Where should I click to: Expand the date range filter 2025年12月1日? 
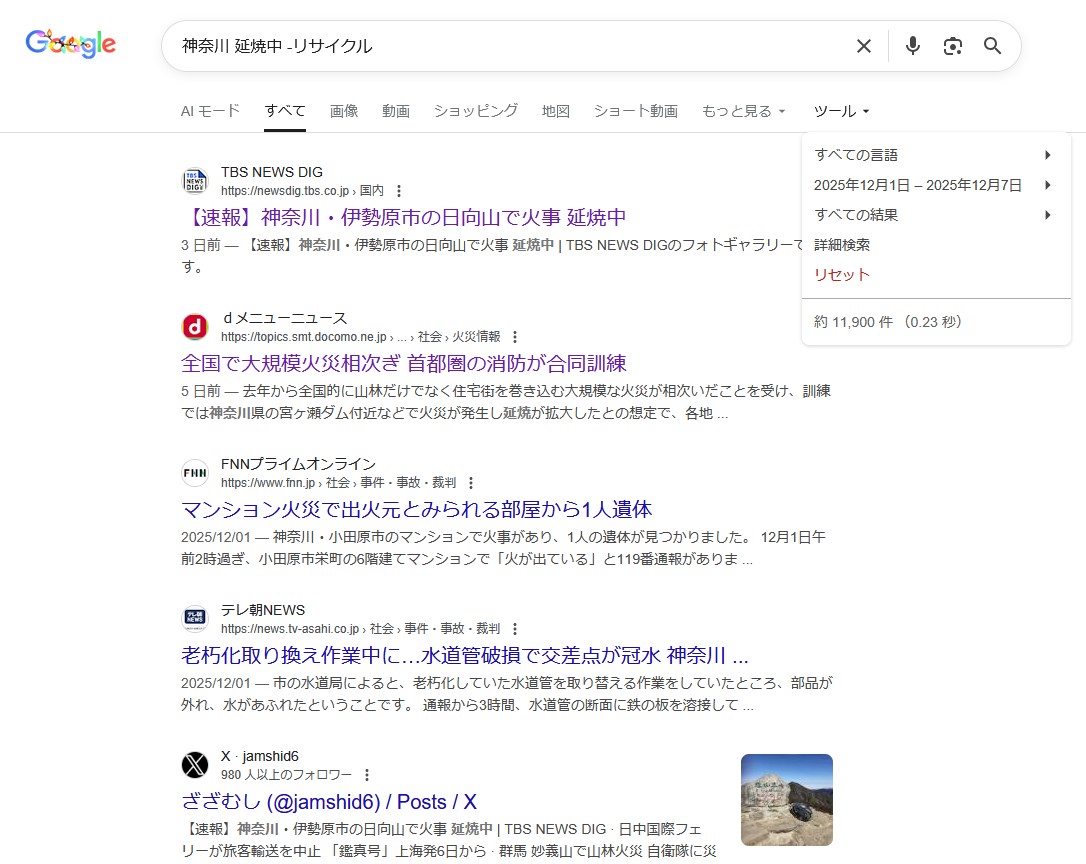932,185
